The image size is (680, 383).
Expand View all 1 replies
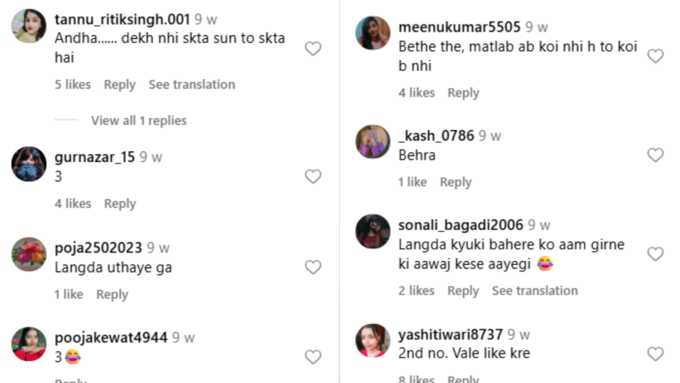139,121
